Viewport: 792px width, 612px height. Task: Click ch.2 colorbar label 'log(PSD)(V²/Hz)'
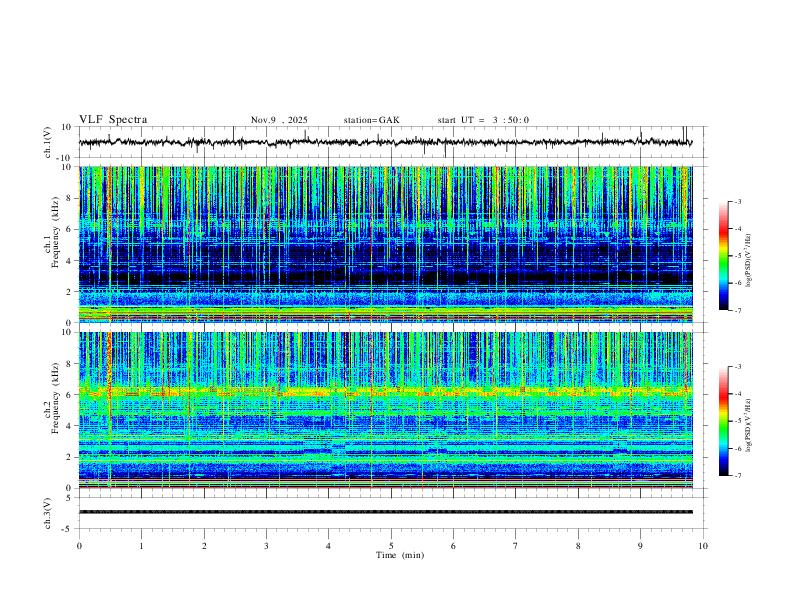tap(748, 425)
